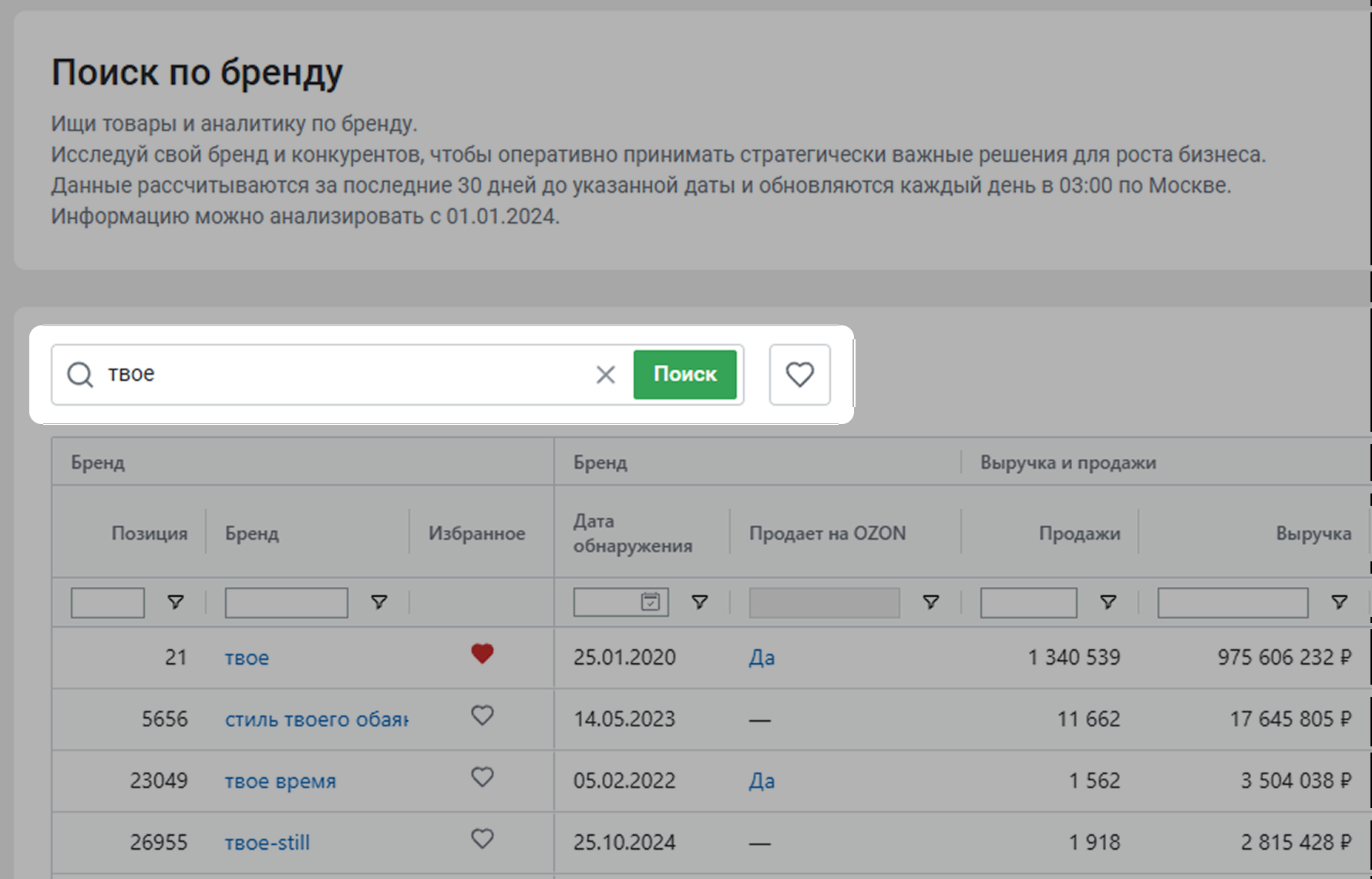The image size is (1372, 879).
Task: Open the твое-still brand link
Action: coord(267,843)
